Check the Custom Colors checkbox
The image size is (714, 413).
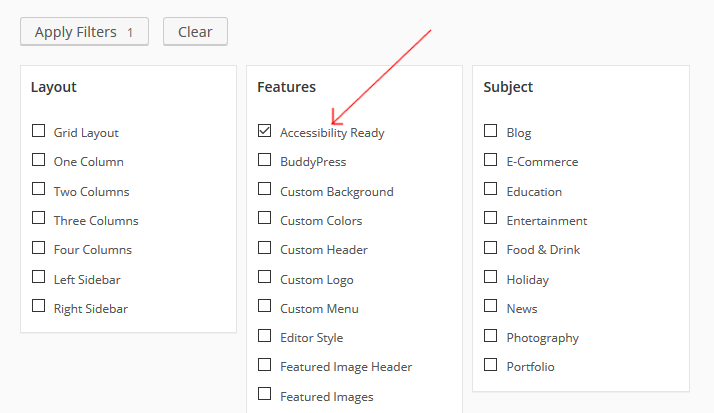(x=265, y=218)
